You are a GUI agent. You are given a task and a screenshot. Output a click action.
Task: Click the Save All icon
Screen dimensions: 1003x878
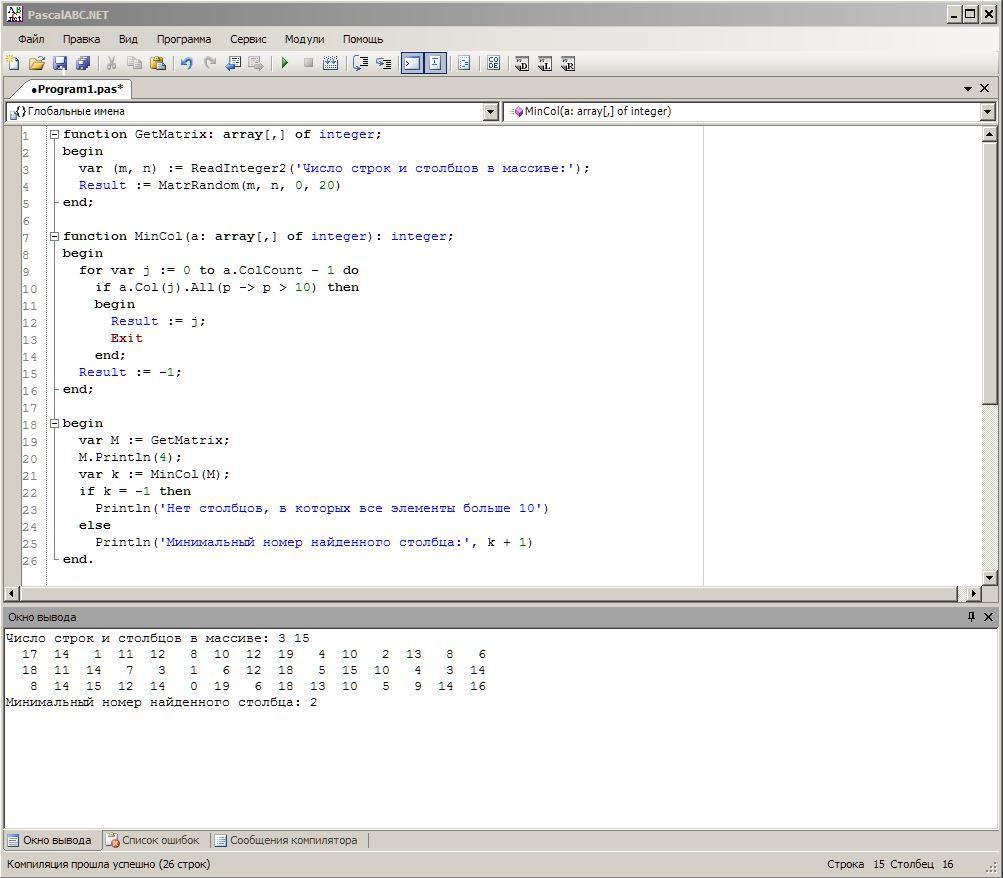tap(83, 63)
